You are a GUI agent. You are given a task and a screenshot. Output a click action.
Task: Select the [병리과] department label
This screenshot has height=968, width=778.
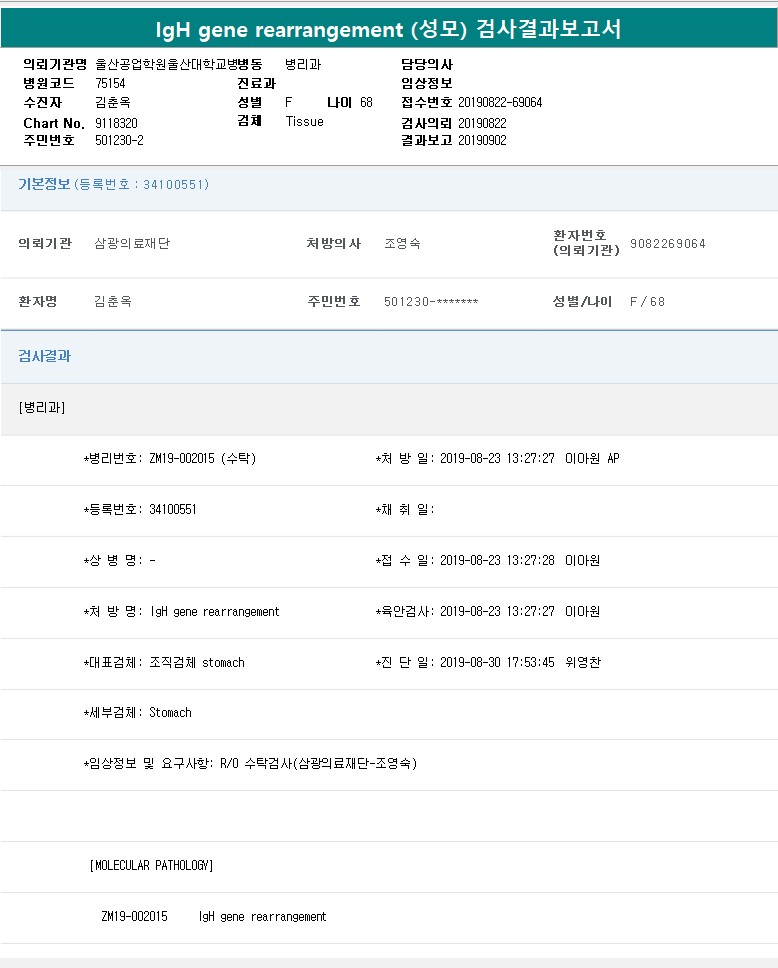point(42,407)
